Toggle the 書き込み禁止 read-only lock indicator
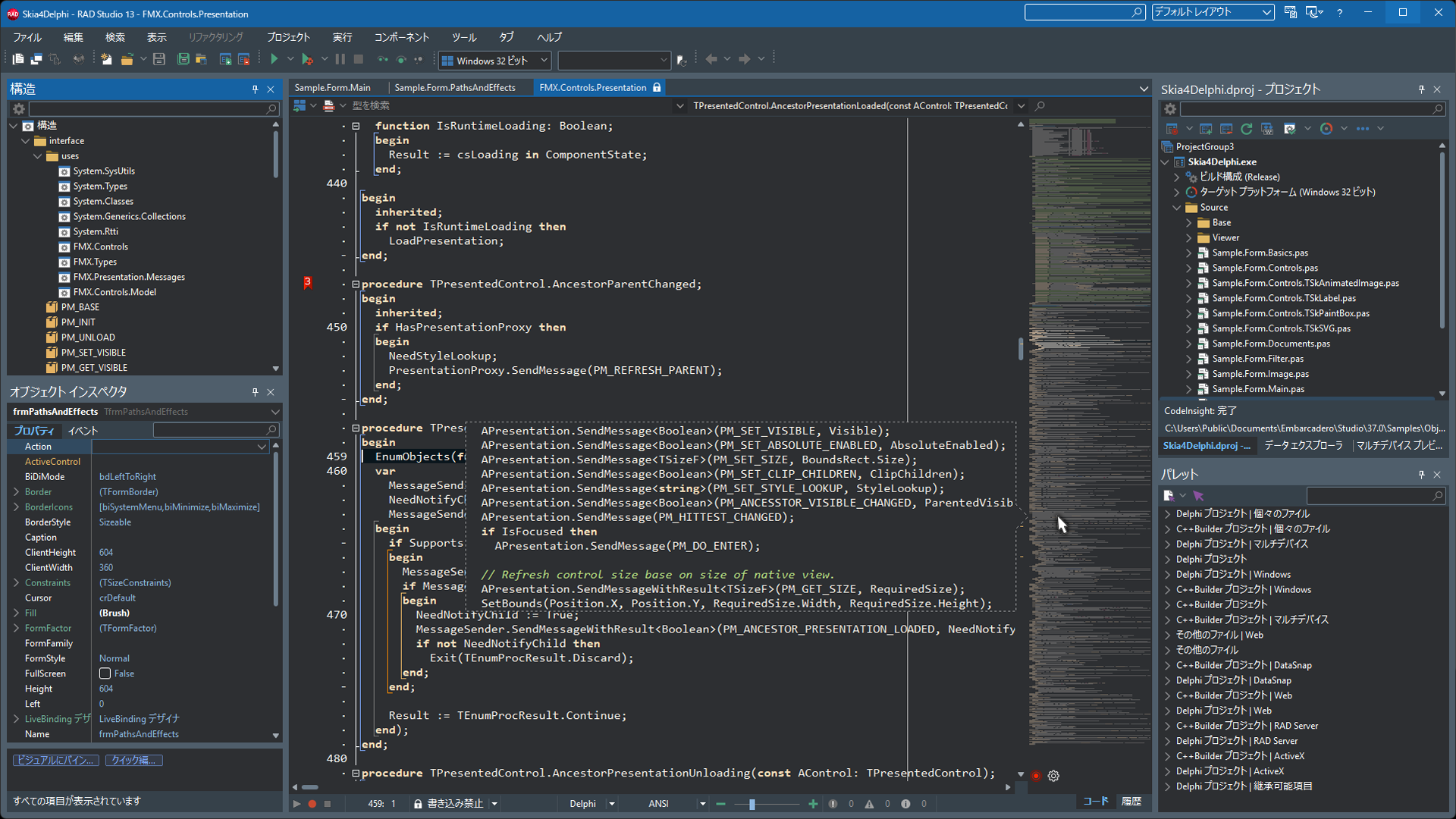Viewport: 1456px width, 819px height. click(x=448, y=804)
